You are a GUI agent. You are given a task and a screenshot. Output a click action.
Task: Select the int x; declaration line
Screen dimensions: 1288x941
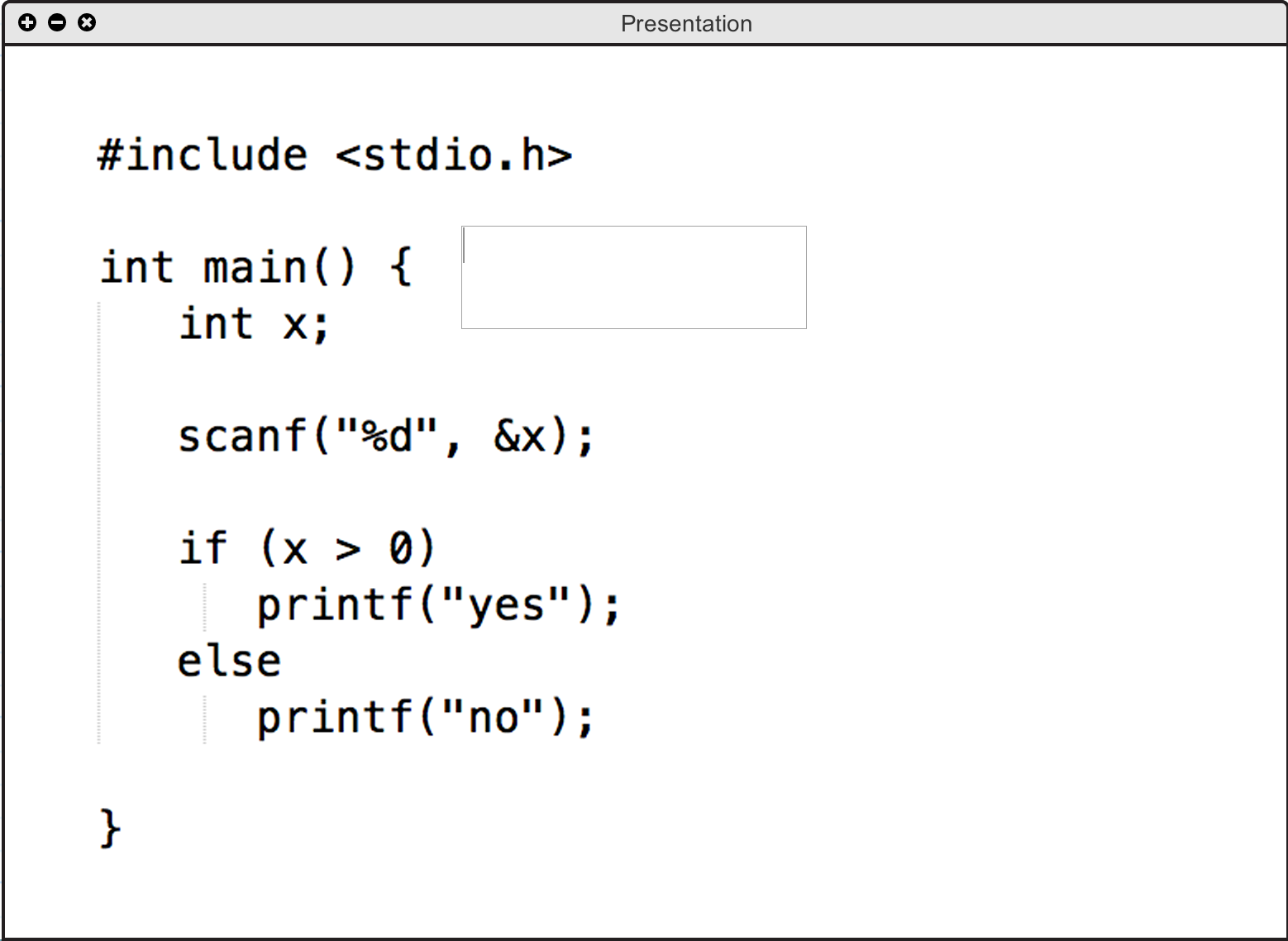pyautogui.click(x=254, y=324)
